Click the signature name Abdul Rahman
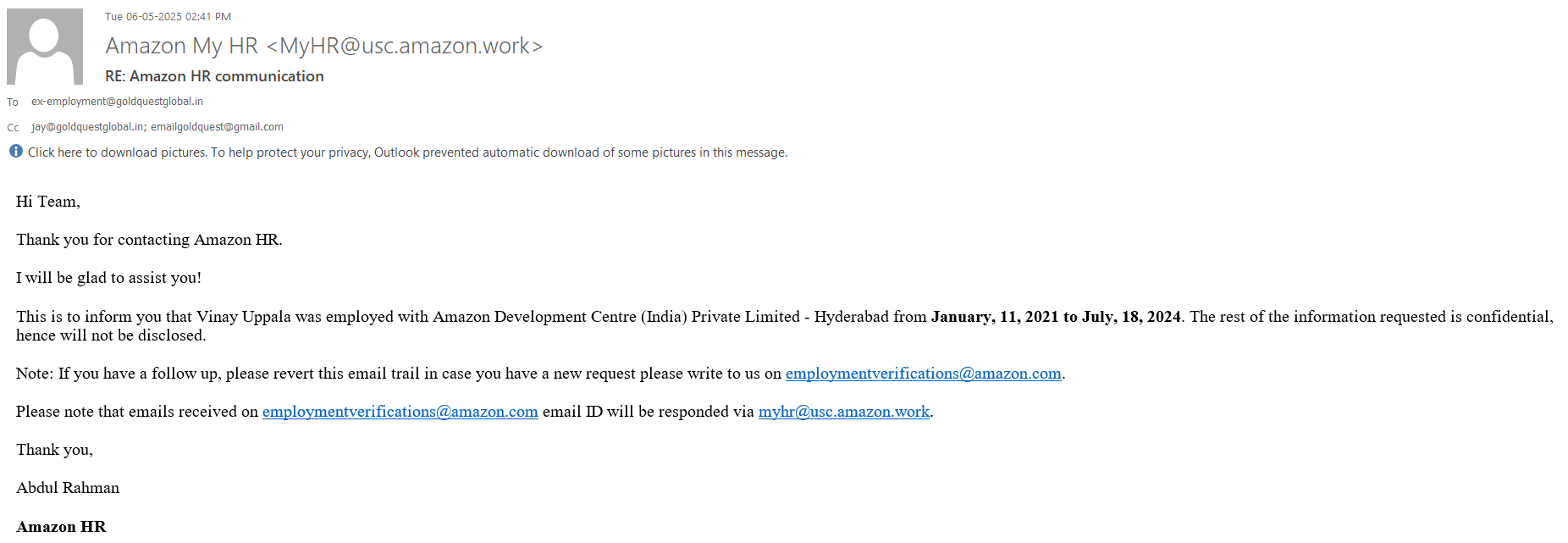 click(x=68, y=488)
